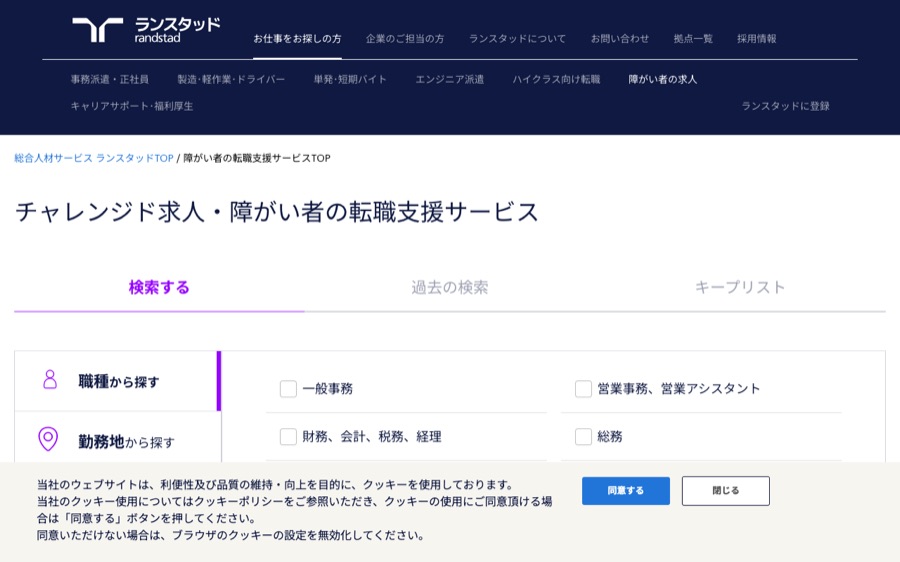Screen dimensions: 900x562
Task: Click the 同意する cookie button
Action: [x=626, y=491]
